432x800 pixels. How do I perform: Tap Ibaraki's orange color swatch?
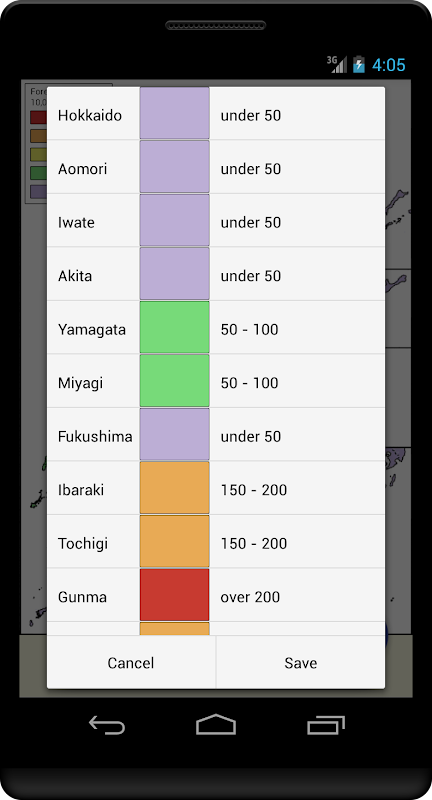(x=174, y=488)
